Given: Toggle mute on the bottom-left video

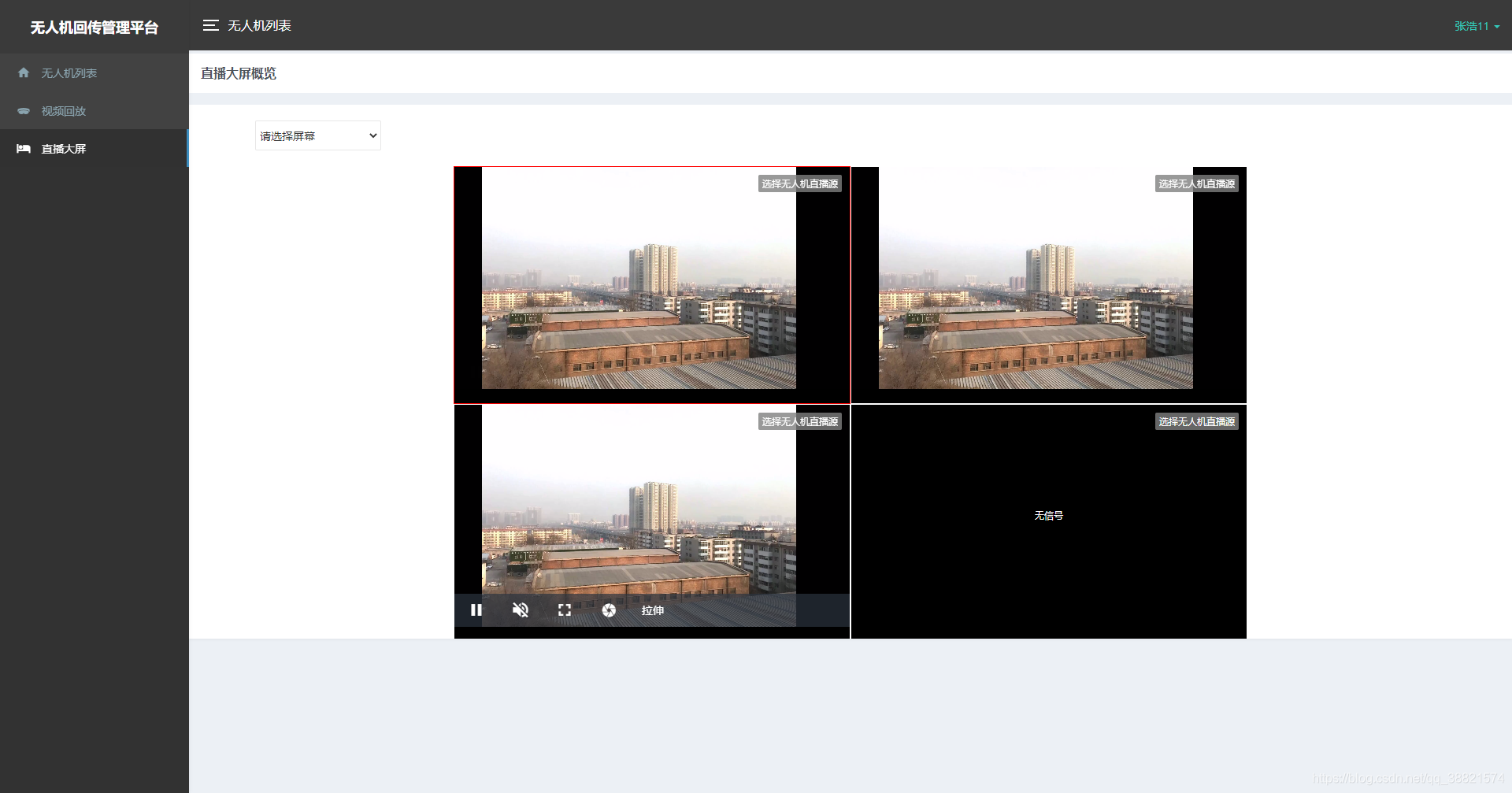Looking at the screenshot, I should pyautogui.click(x=521, y=610).
